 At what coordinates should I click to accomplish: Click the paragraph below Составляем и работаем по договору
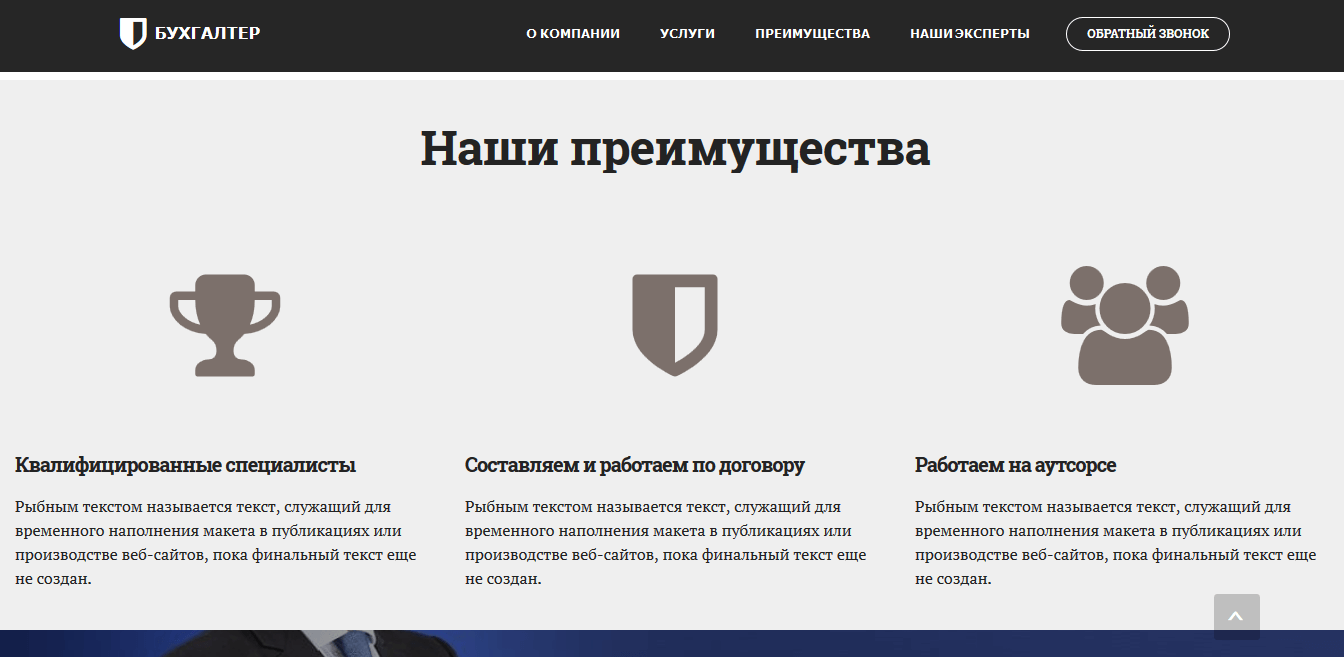coord(665,543)
